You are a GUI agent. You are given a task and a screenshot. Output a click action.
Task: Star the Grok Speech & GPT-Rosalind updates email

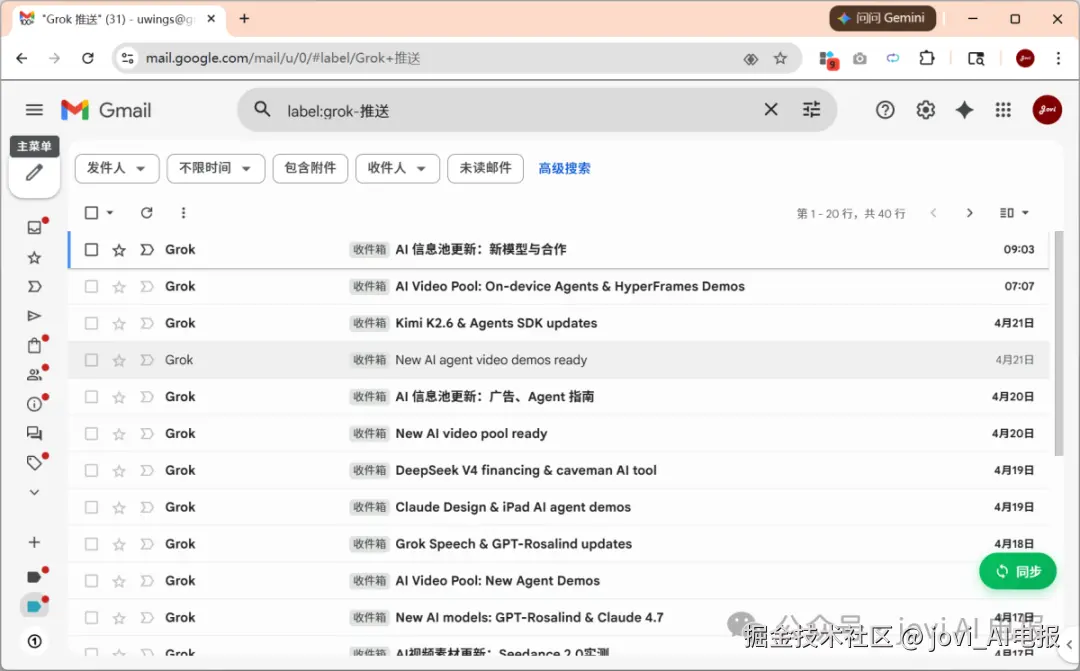pos(119,544)
